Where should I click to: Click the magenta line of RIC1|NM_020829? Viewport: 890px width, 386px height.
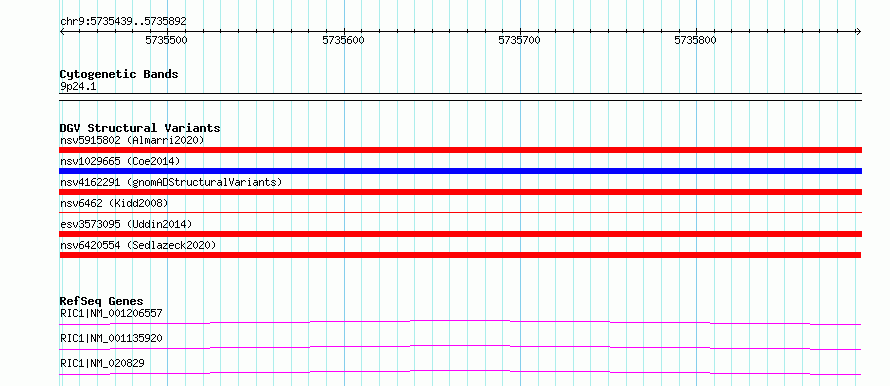point(460,372)
